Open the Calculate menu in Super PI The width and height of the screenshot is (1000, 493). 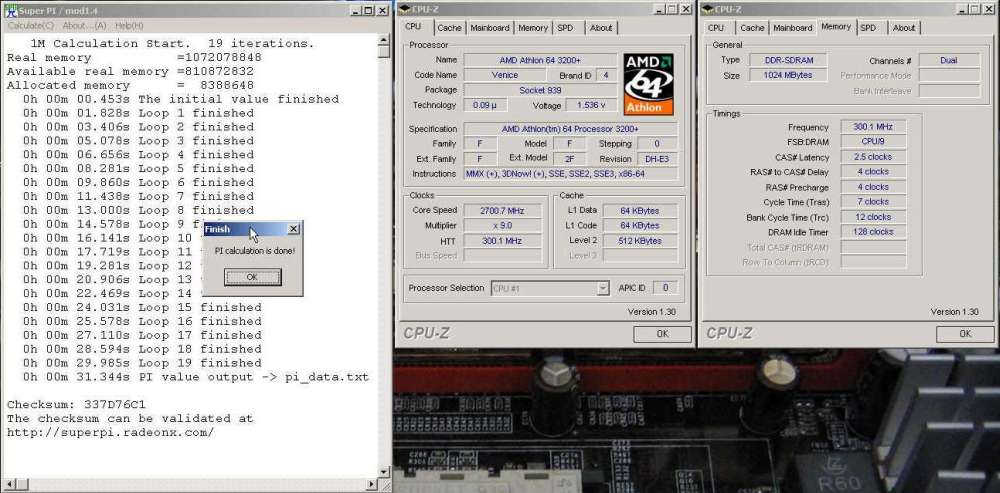tap(31, 26)
